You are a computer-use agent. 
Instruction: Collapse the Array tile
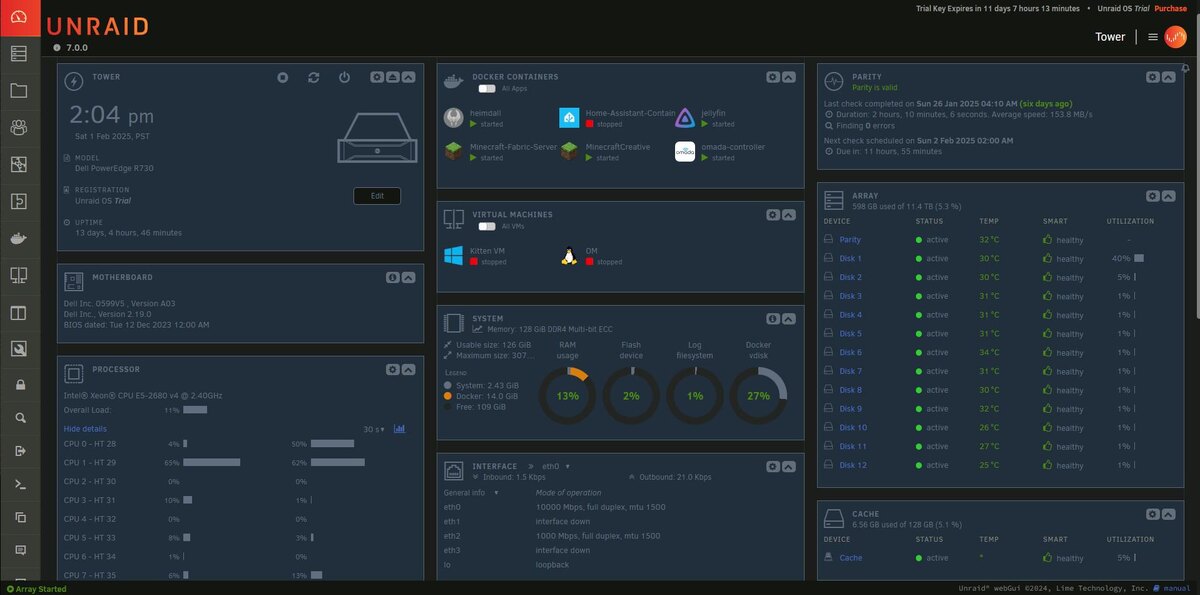1169,197
